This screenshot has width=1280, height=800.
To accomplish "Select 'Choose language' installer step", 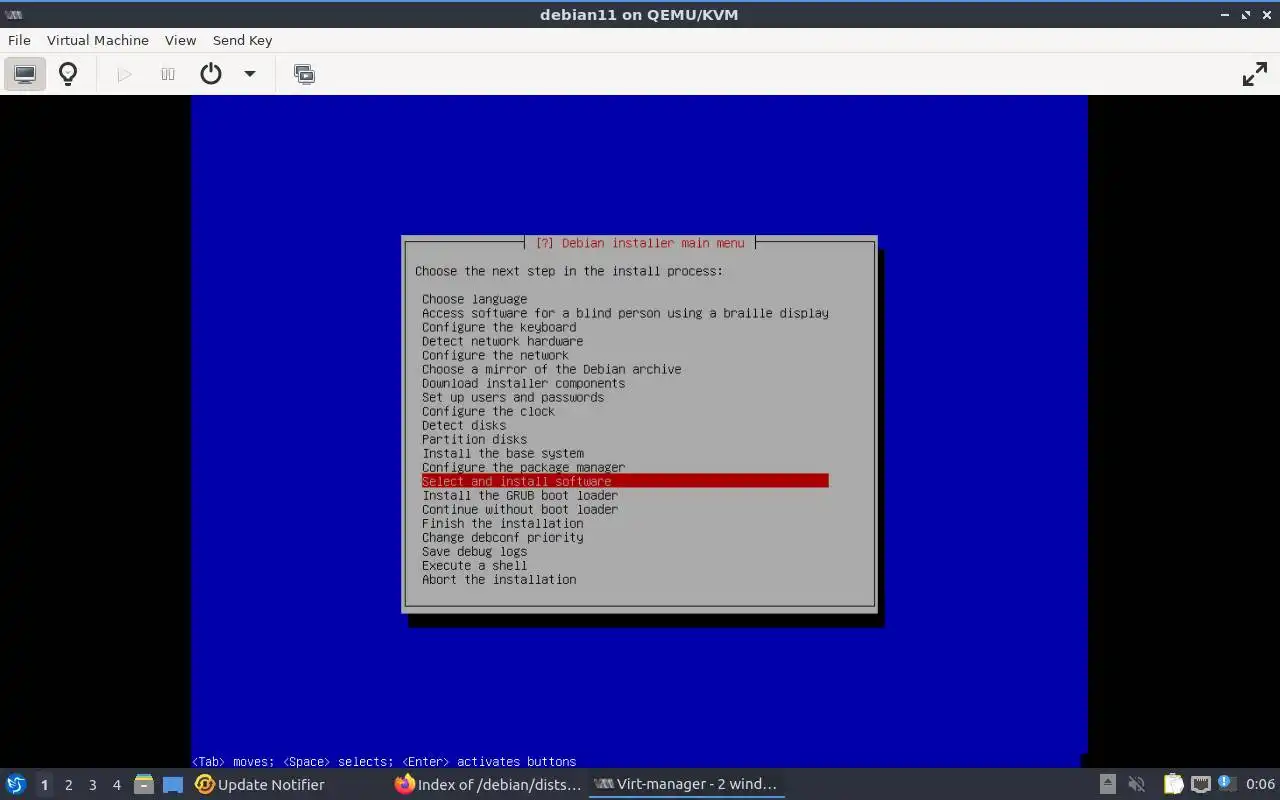I will click(474, 299).
